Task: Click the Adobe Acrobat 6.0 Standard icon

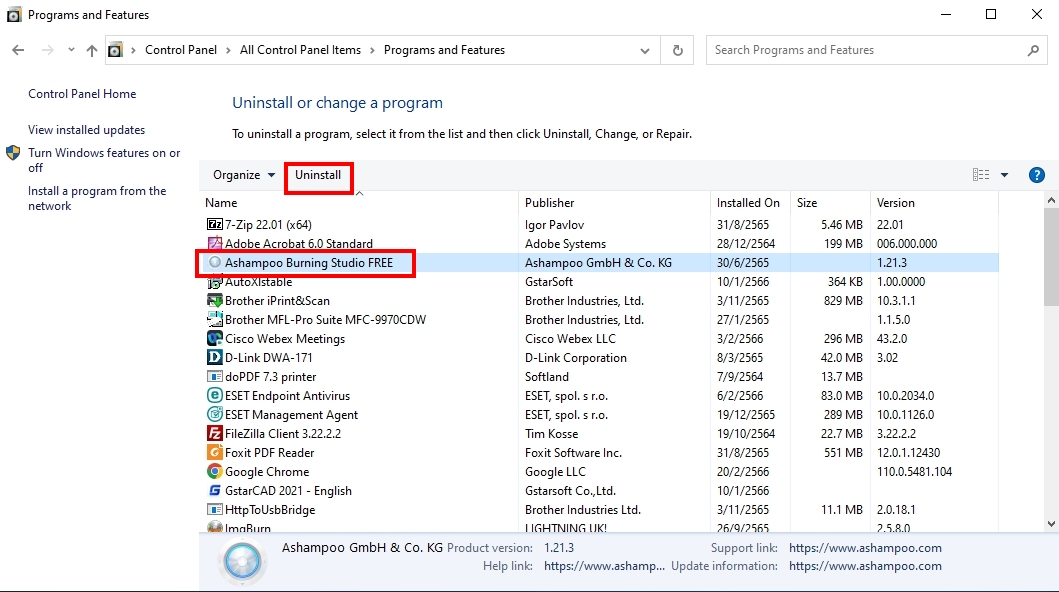Action: pyautogui.click(x=215, y=243)
